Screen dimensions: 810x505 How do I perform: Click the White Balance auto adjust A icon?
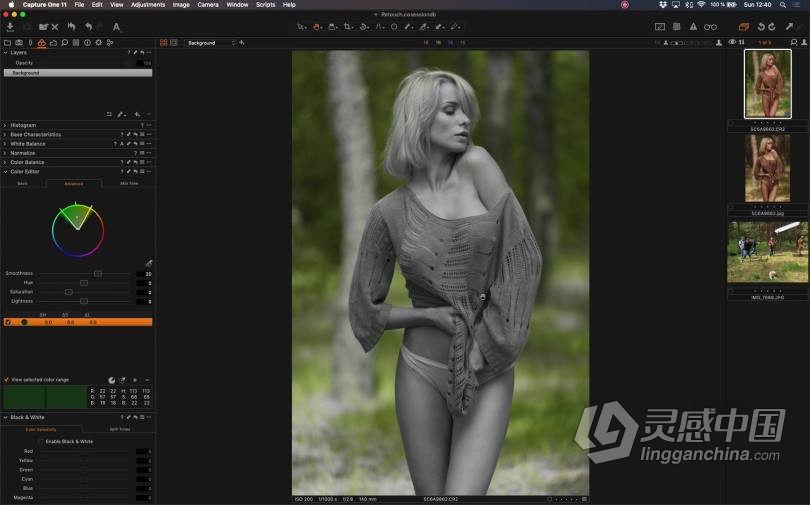click(122, 144)
